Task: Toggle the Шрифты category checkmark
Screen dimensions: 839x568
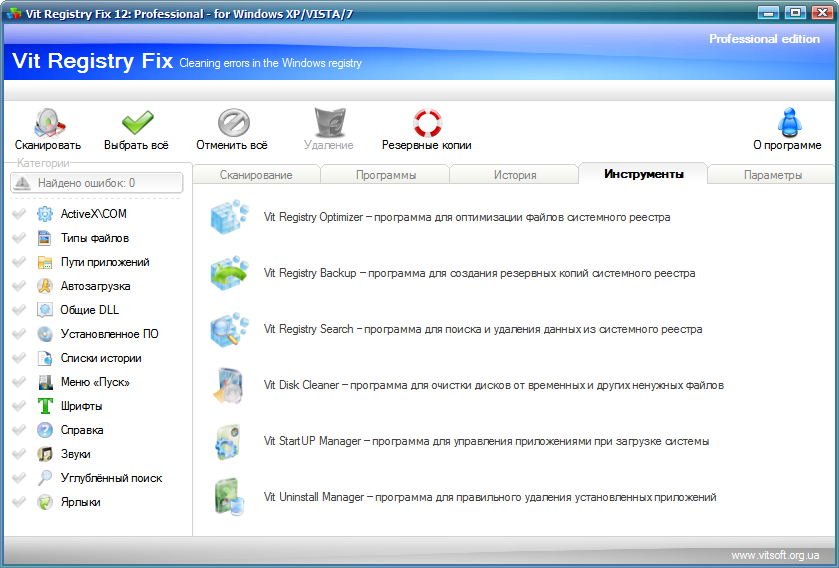Action: (18, 406)
